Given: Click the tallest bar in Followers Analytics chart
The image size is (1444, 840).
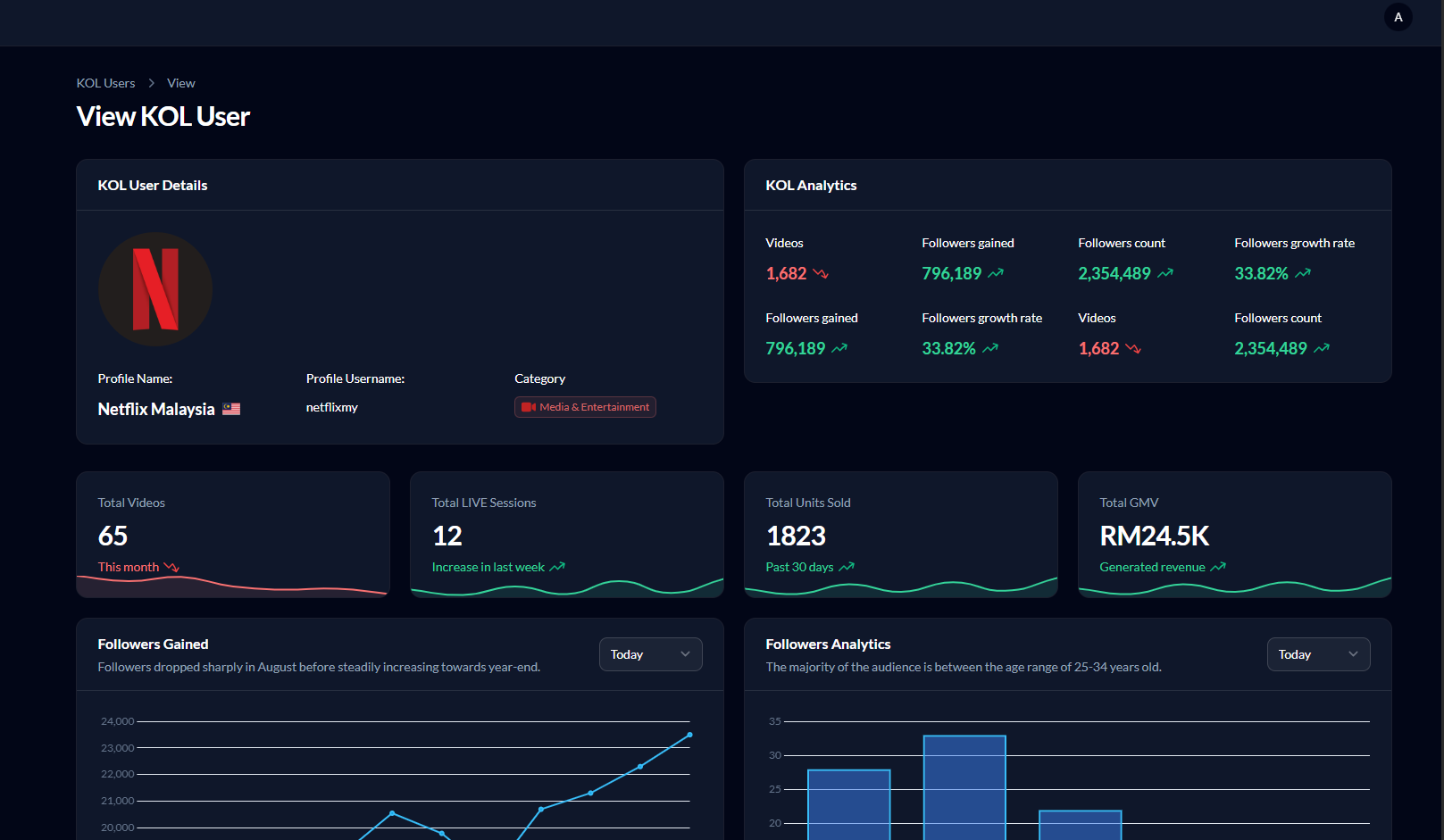Looking at the screenshot, I should pyautogui.click(x=964, y=786).
